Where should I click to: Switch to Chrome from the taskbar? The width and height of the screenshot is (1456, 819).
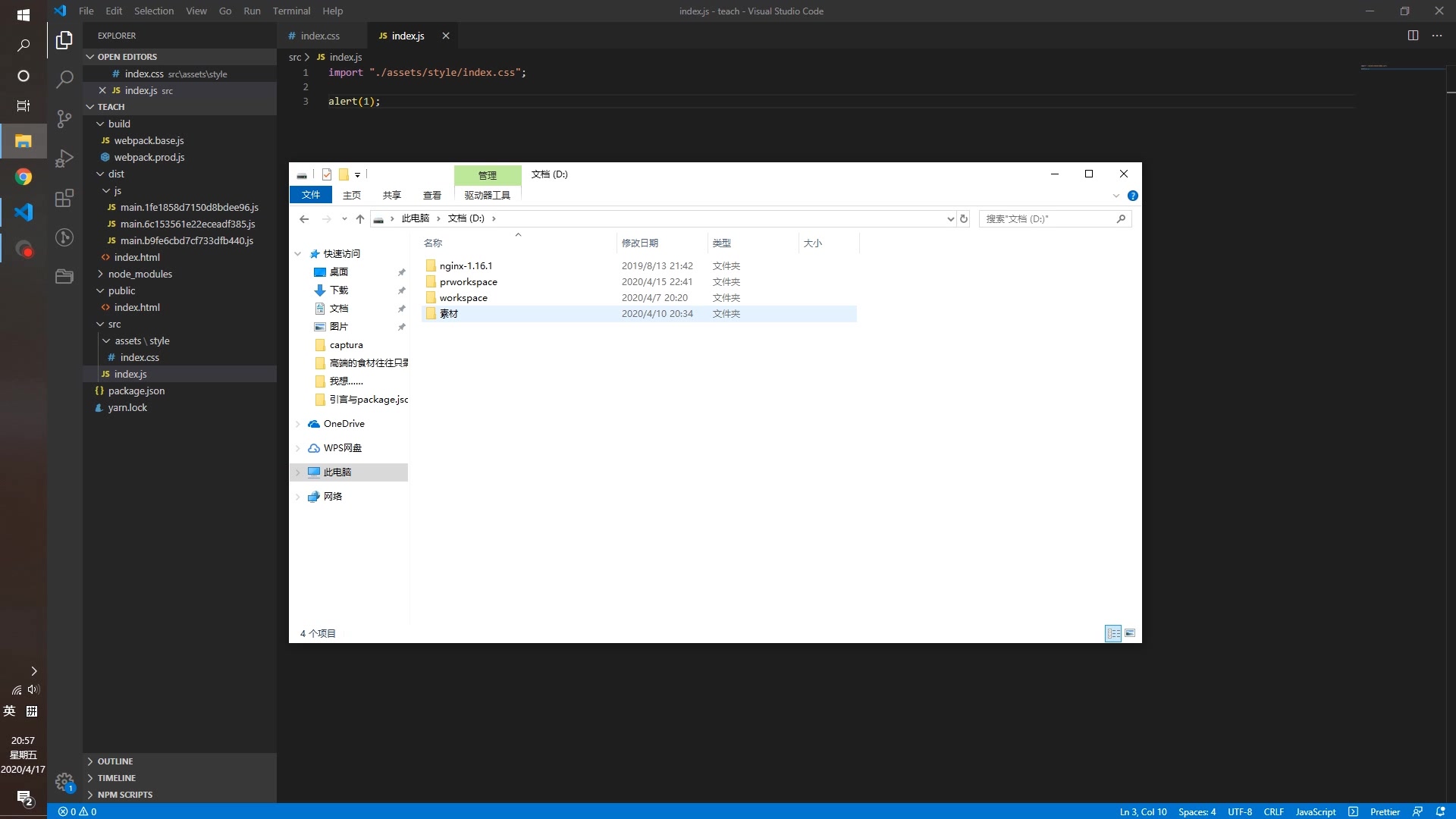click(24, 177)
